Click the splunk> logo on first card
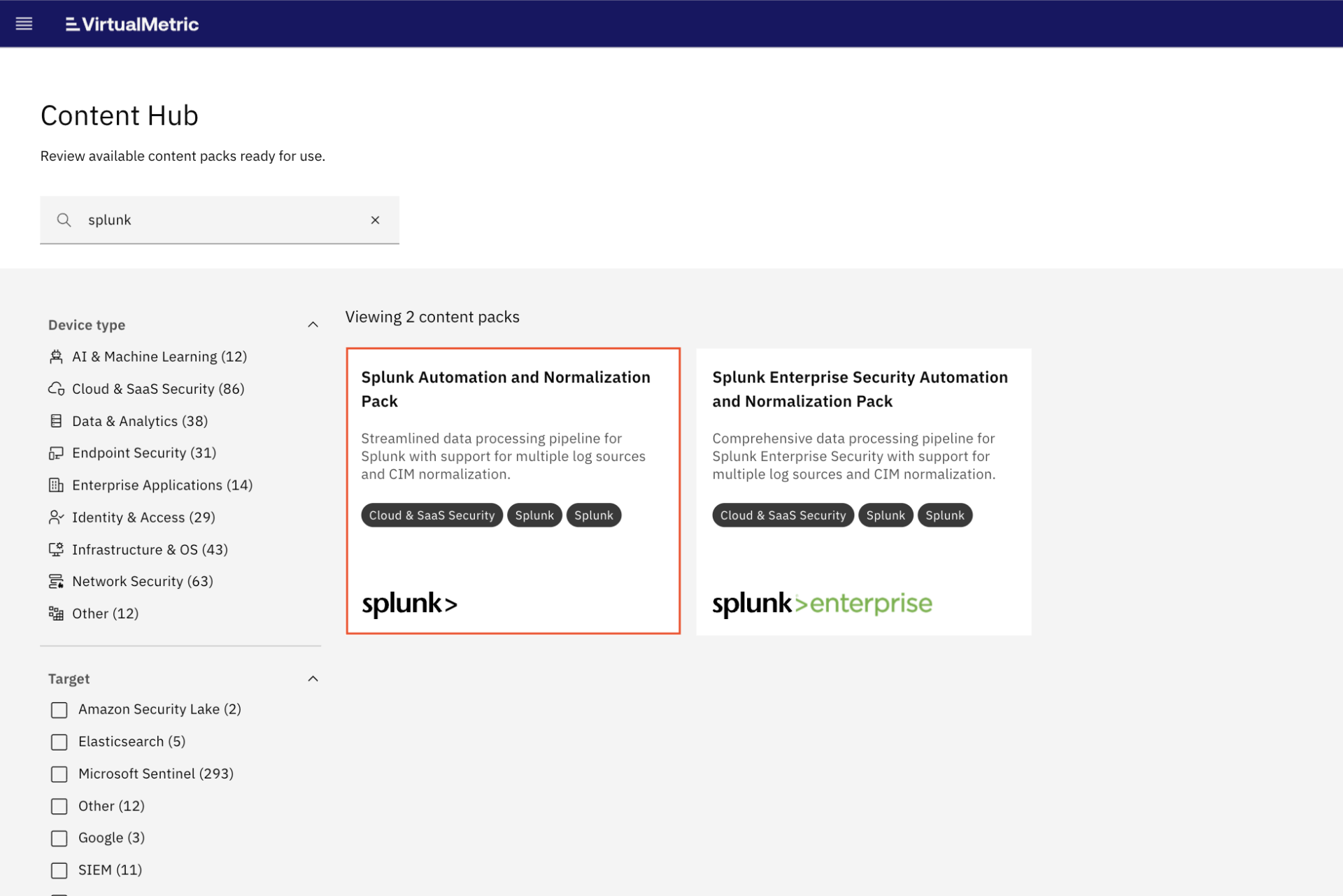Viewport: 1343px width, 896px height. pyautogui.click(x=409, y=604)
